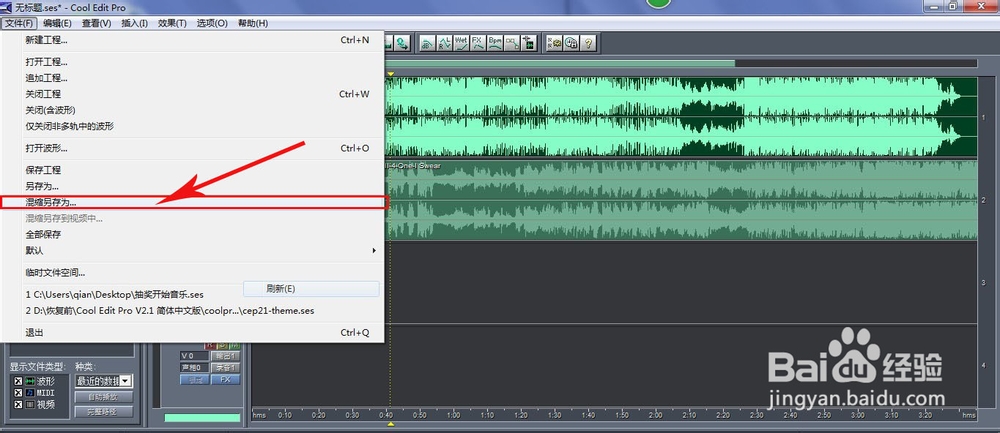Open the 帮助(H) menu
The height and width of the screenshot is (433, 1000).
pyautogui.click(x=253, y=24)
